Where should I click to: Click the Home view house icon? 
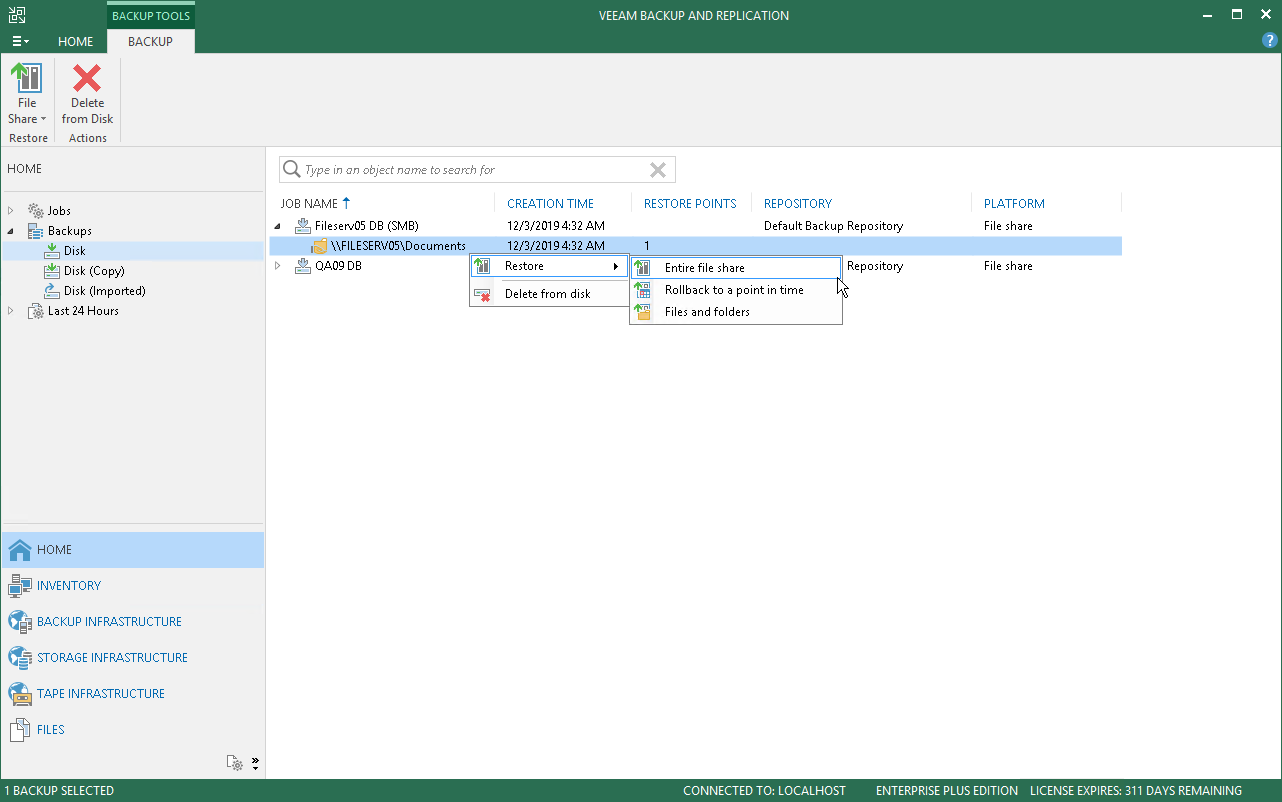point(20,550)
